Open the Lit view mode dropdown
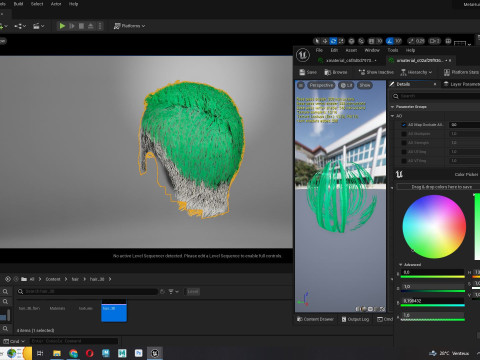Viewport: 480px width, 360px height. click(x=346, y=85)
